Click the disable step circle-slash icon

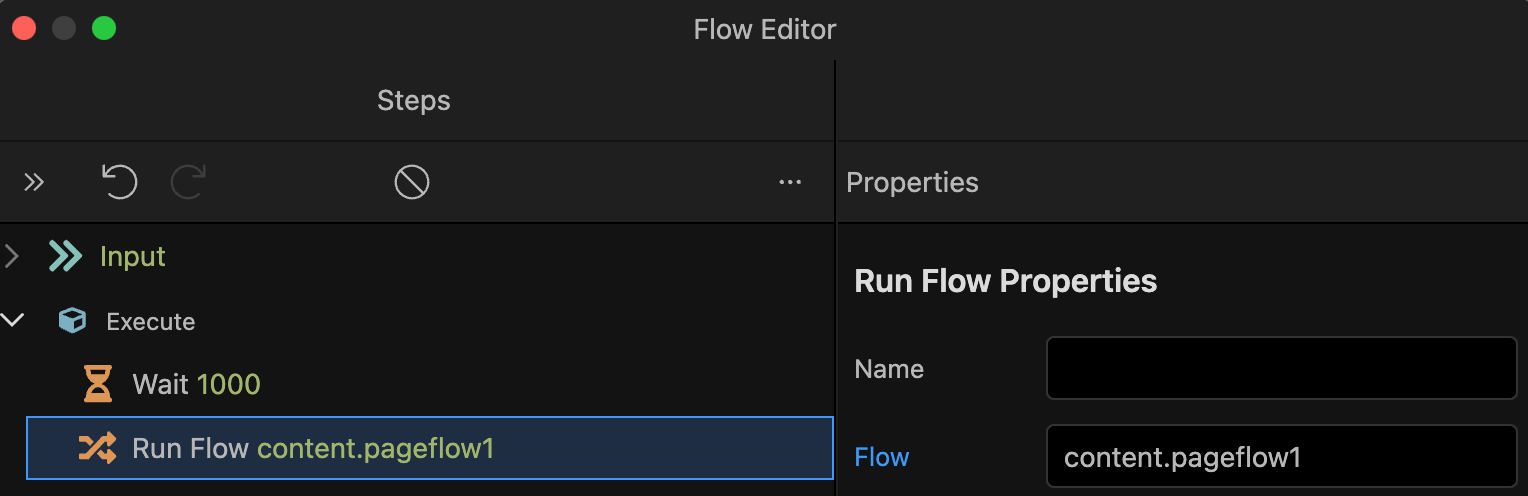(x=412, y=182)
